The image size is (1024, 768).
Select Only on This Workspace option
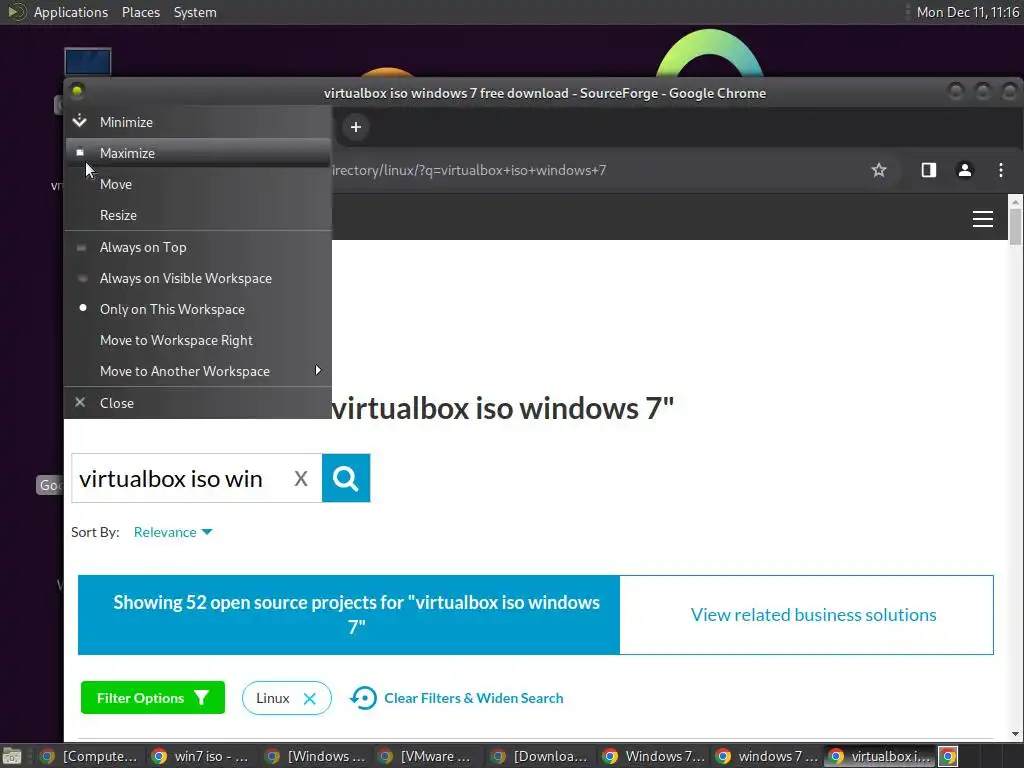click(198, 309)
